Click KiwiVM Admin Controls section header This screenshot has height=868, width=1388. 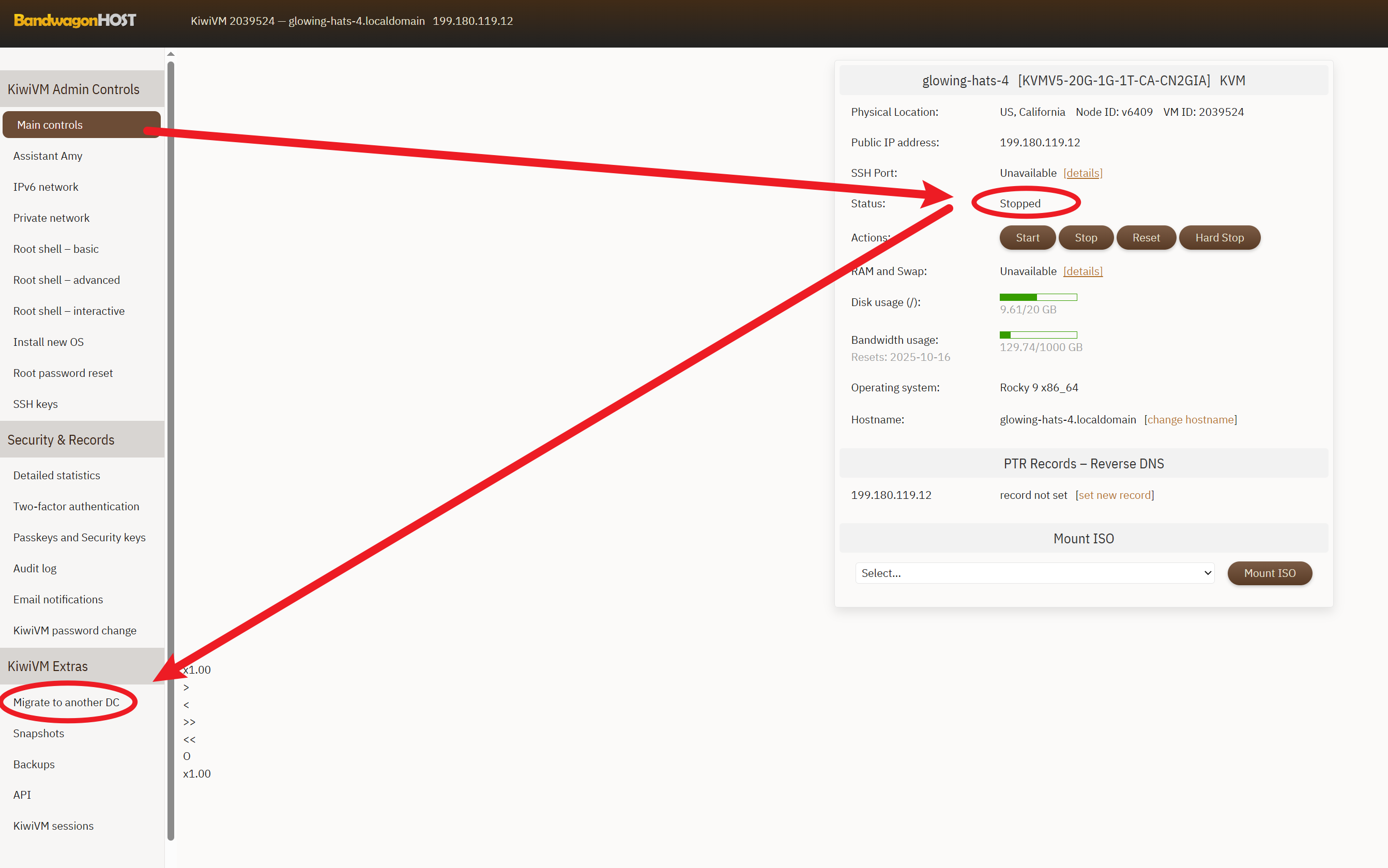[82, 89]
